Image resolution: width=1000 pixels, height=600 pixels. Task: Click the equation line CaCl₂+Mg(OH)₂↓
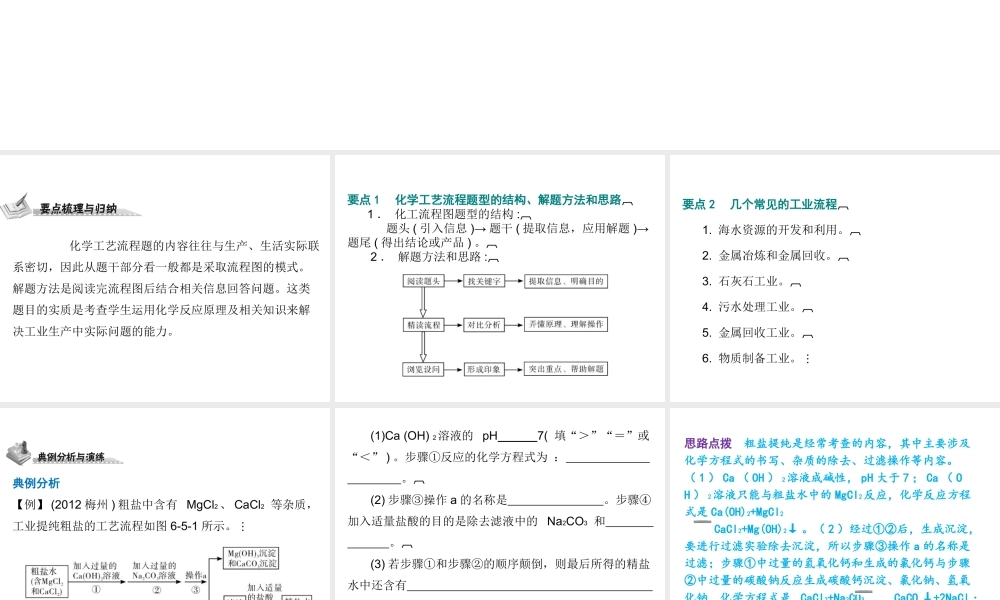coord(756,529)
